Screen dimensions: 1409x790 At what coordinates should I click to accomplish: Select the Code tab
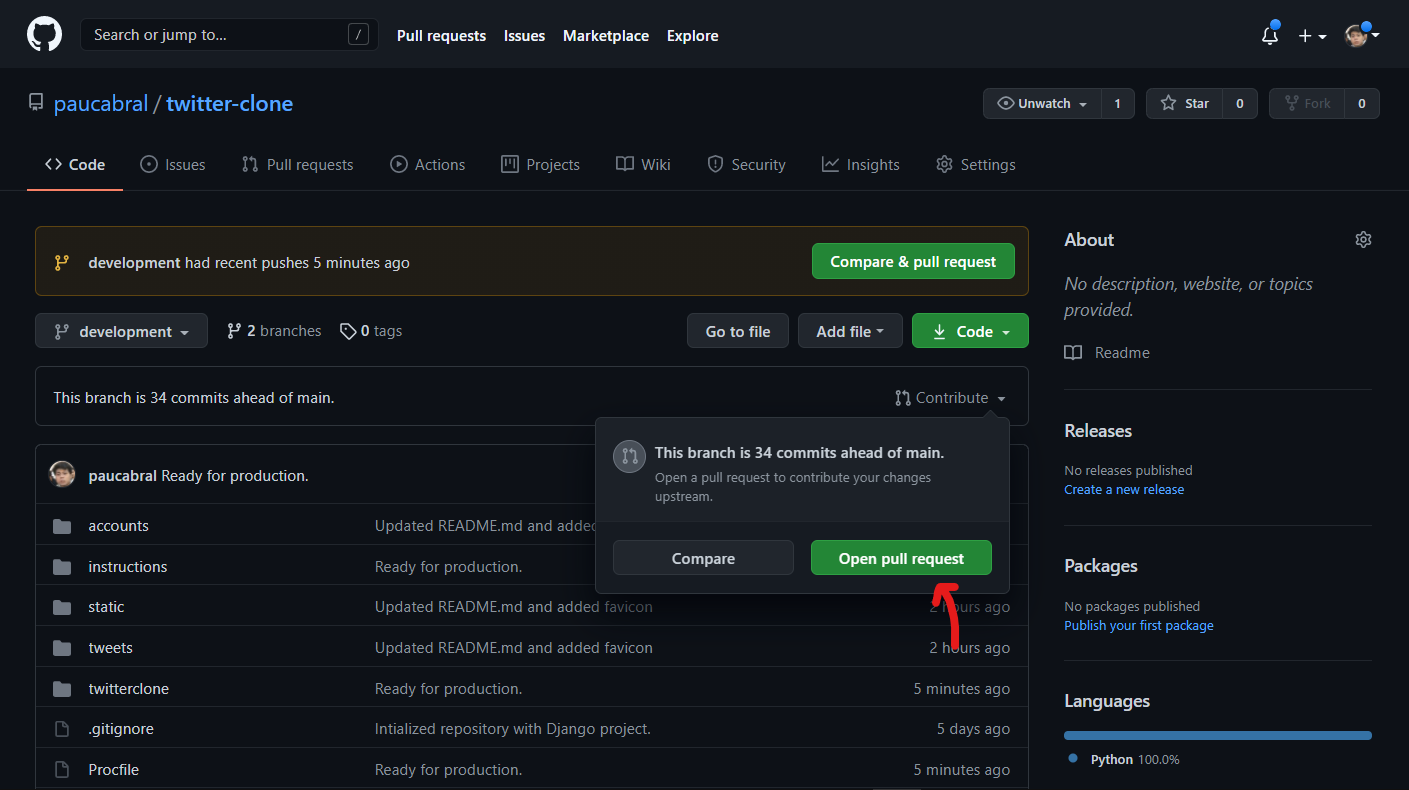point(75,165)
